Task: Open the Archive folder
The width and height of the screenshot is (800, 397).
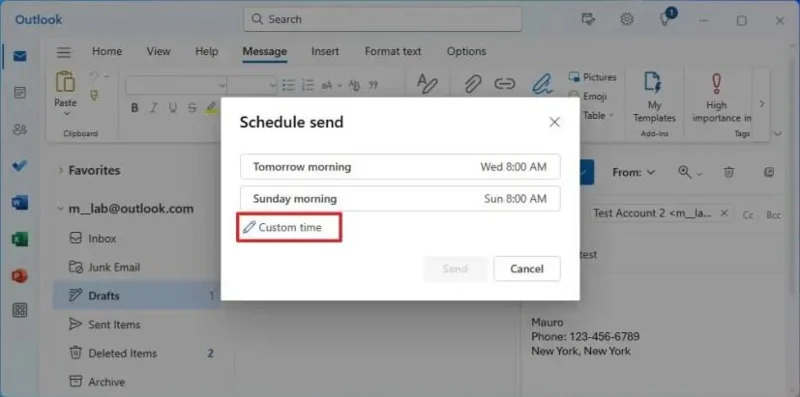Action: point(138,381)
